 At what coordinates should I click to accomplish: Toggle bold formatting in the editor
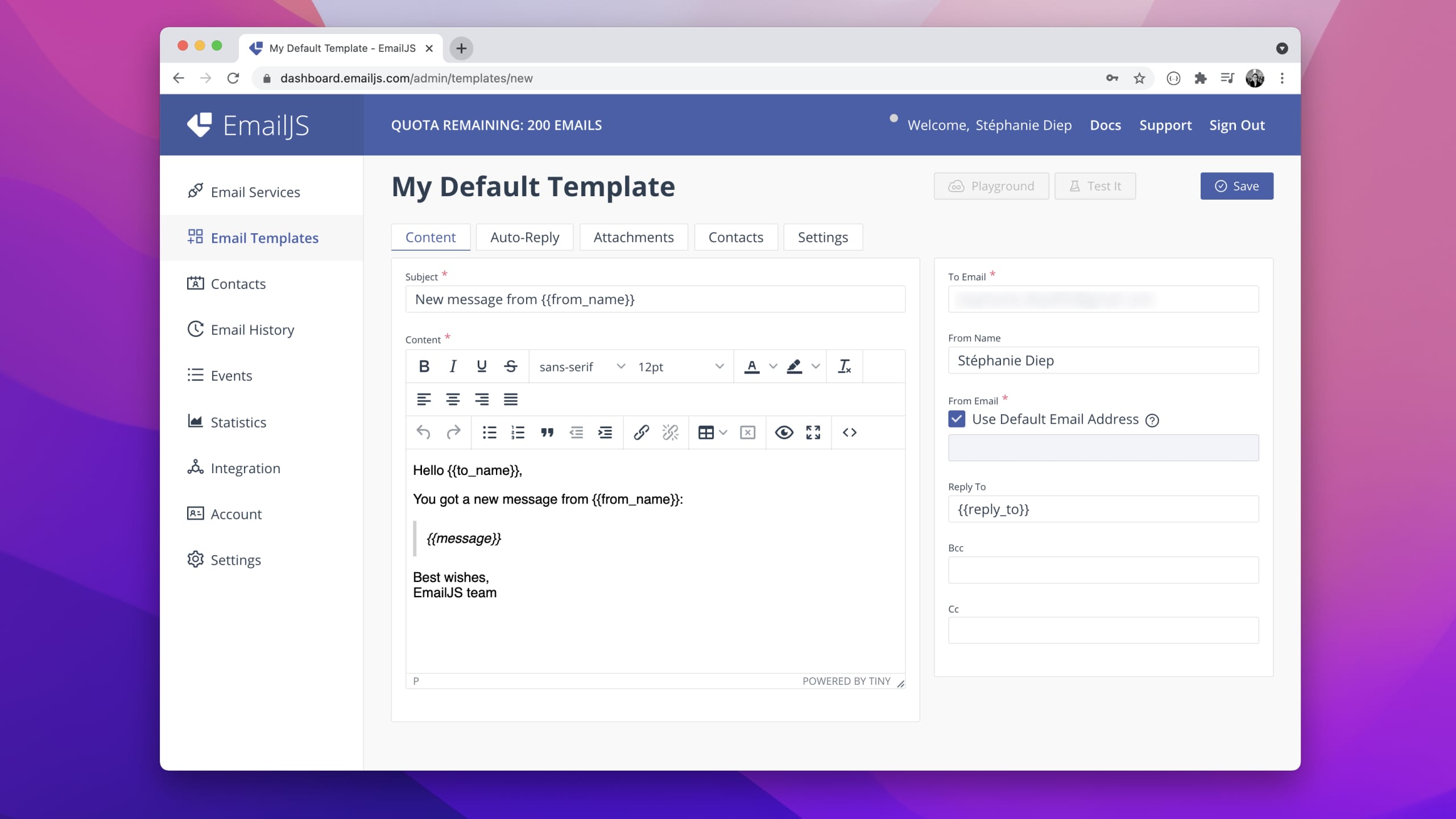click(423, 366)
